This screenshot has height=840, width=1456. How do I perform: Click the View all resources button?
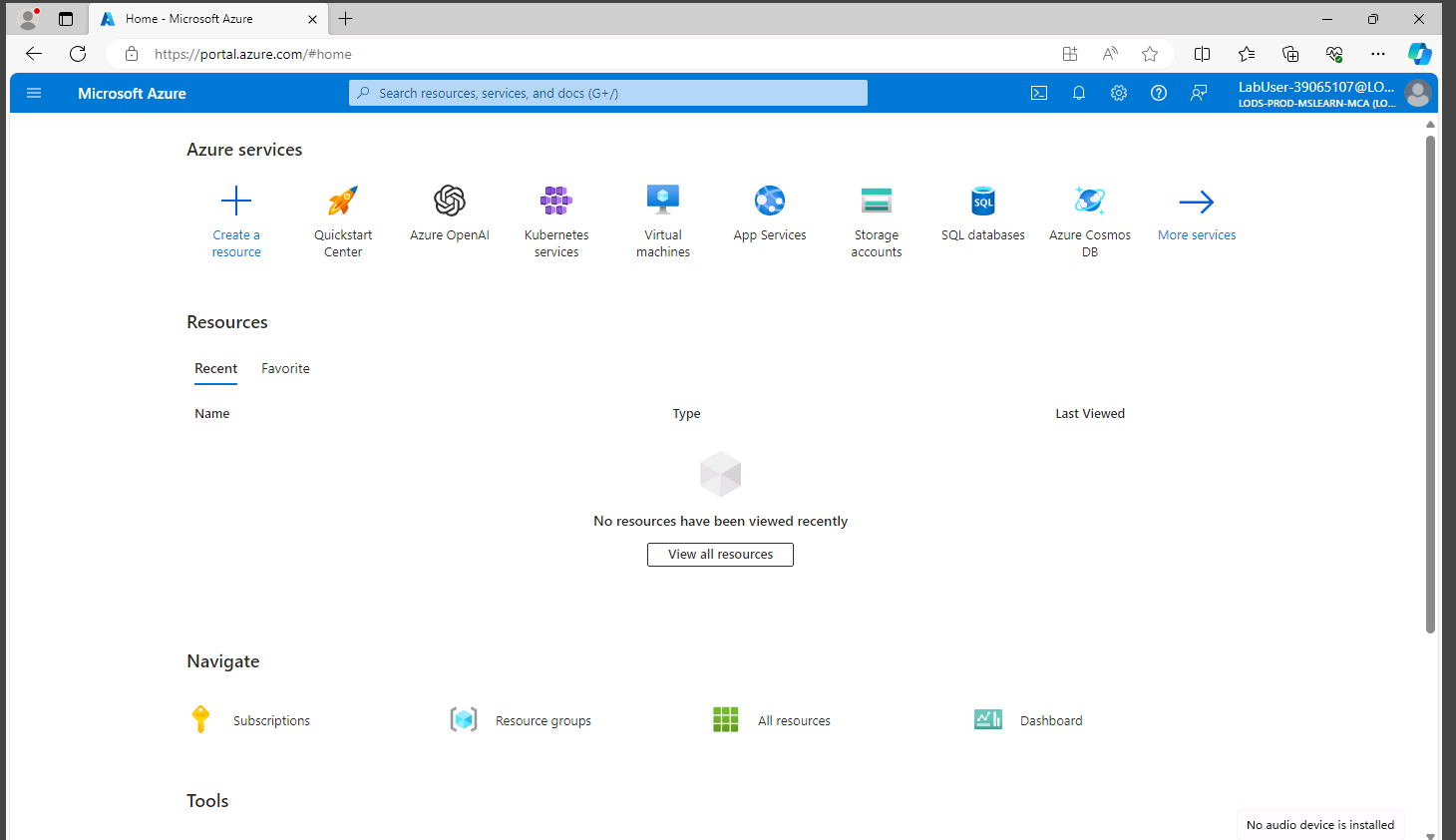[720, 555]
